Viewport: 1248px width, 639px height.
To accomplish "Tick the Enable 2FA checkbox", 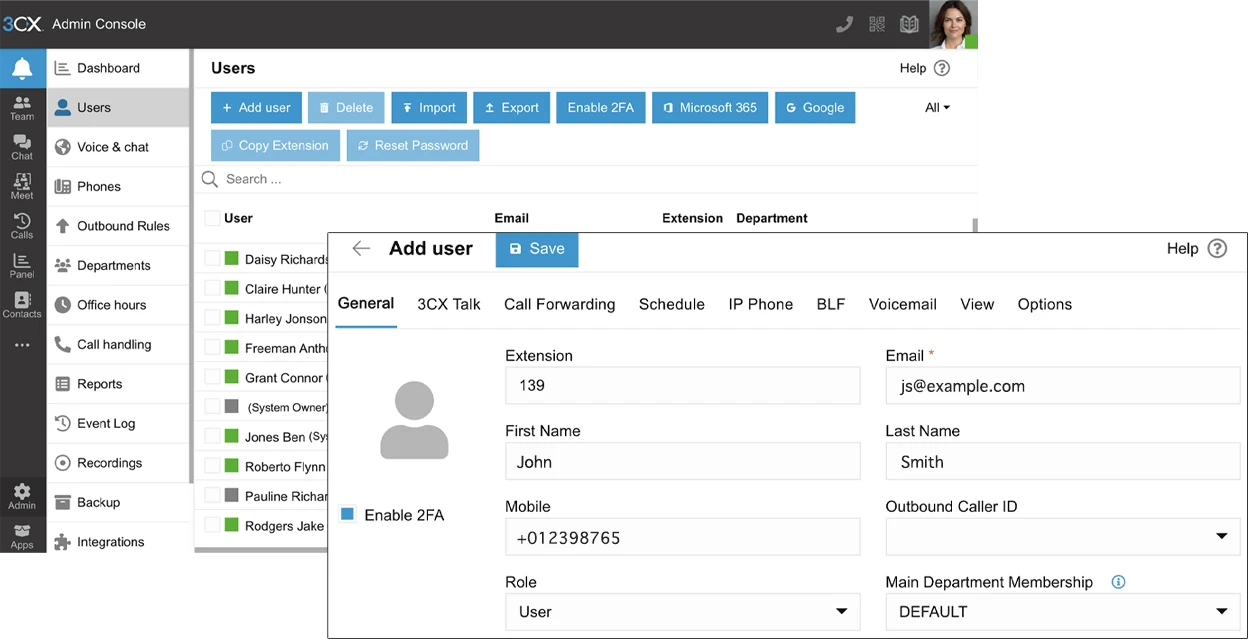I will [348, 515].
